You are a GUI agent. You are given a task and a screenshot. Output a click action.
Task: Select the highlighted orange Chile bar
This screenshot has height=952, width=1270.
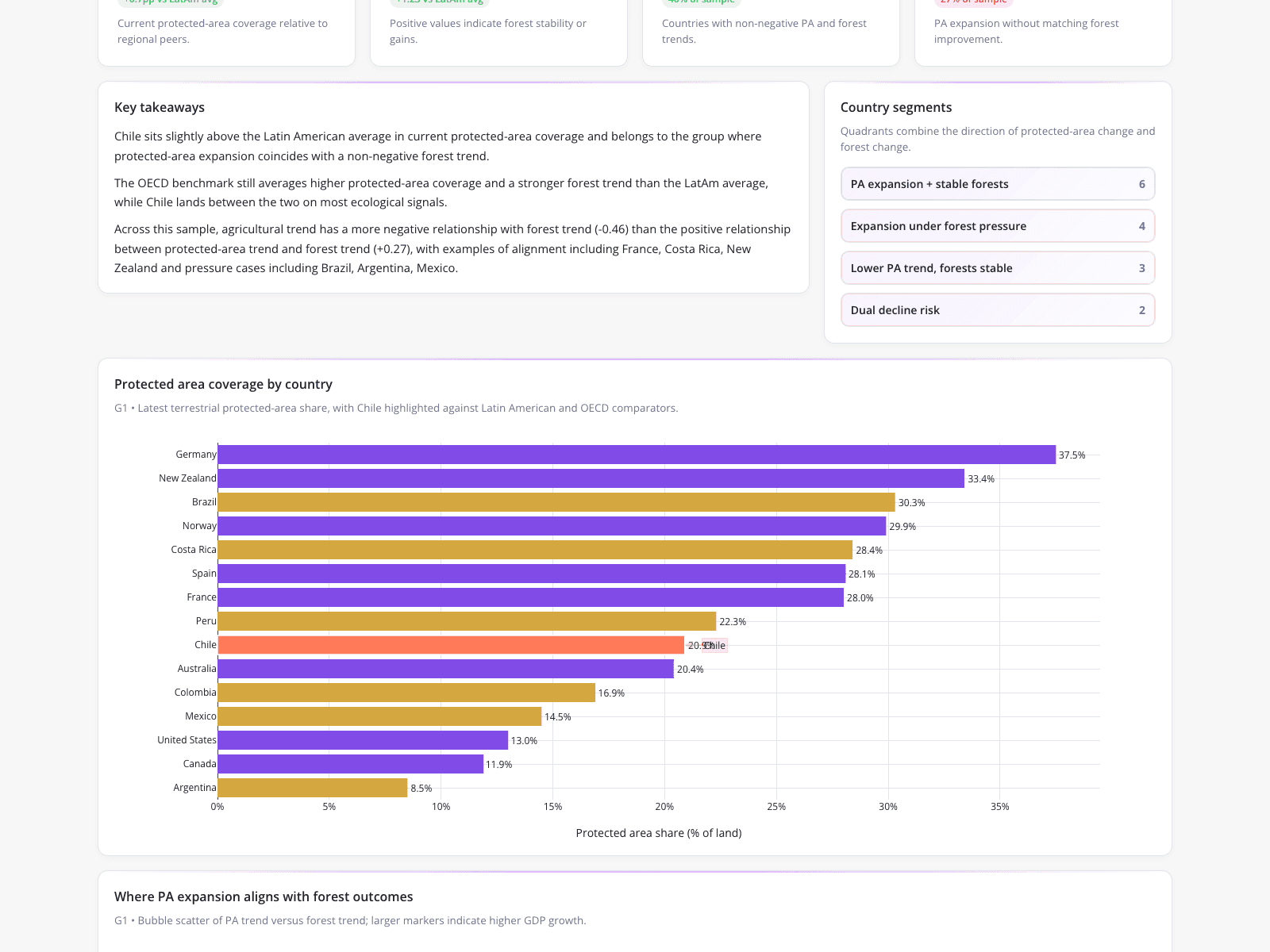[451, 645]
